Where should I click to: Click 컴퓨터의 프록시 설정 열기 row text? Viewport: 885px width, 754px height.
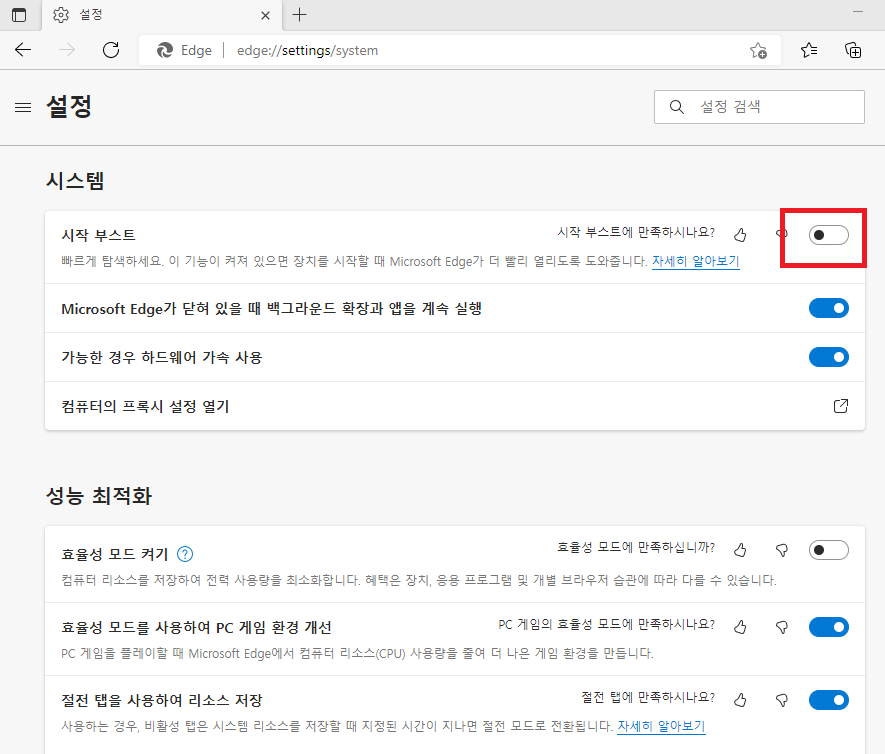145,406
